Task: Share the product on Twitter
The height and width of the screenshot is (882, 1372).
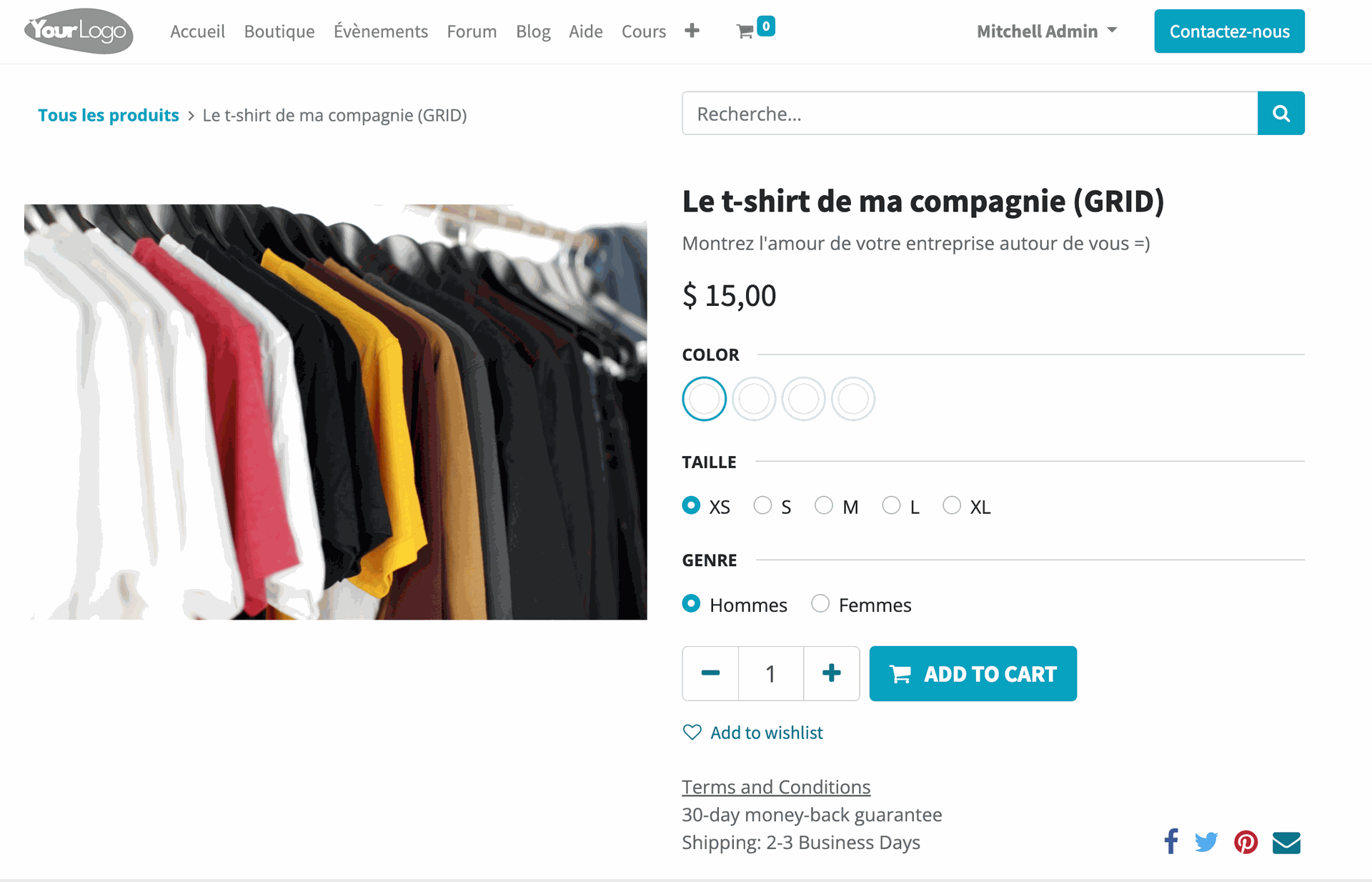Action: (1206, 842)
